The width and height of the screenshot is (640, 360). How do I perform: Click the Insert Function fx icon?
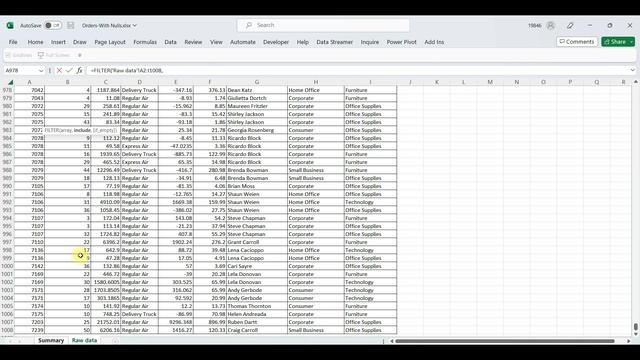pyautogui.click(x=79, y=71)
